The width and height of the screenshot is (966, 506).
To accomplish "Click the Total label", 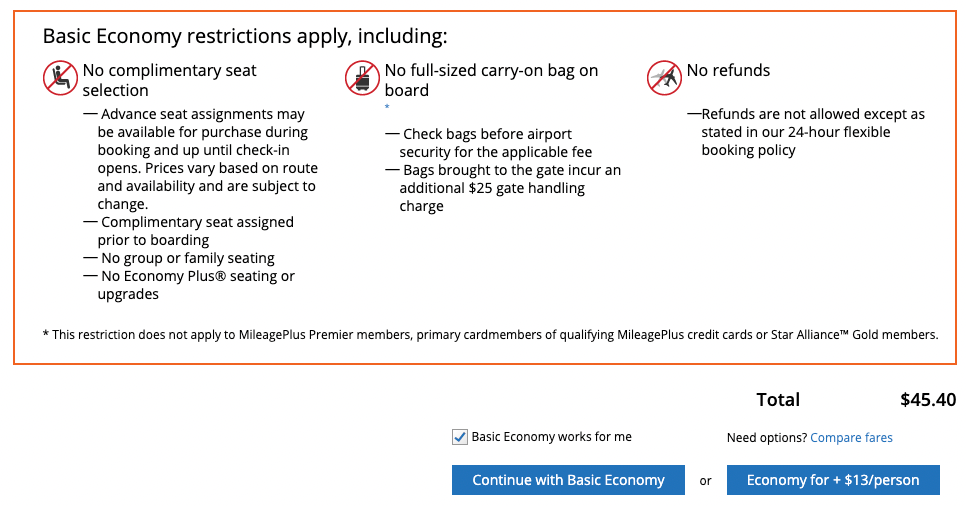I will coord(778,400).
